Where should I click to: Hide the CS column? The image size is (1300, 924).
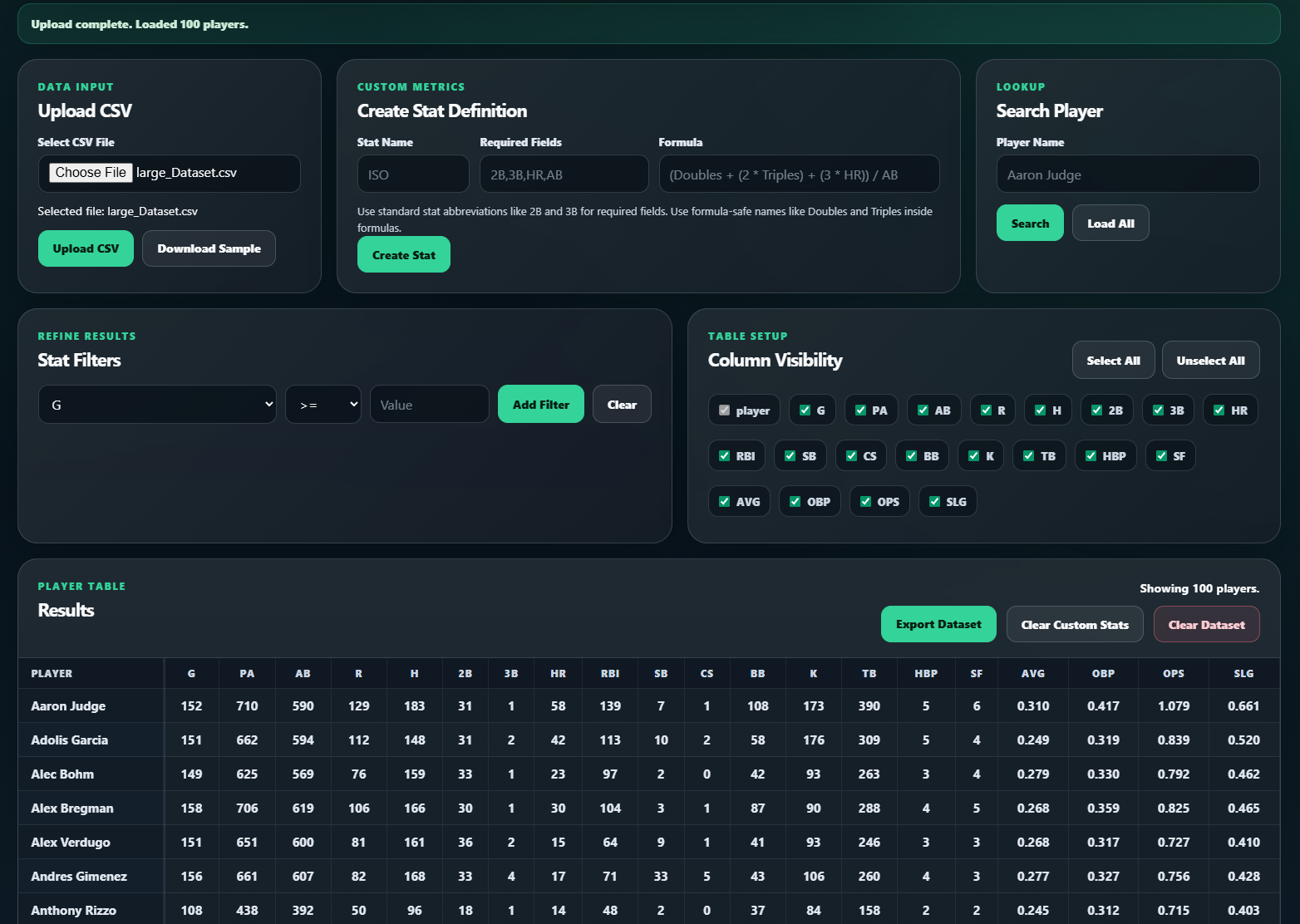(851, 455)
